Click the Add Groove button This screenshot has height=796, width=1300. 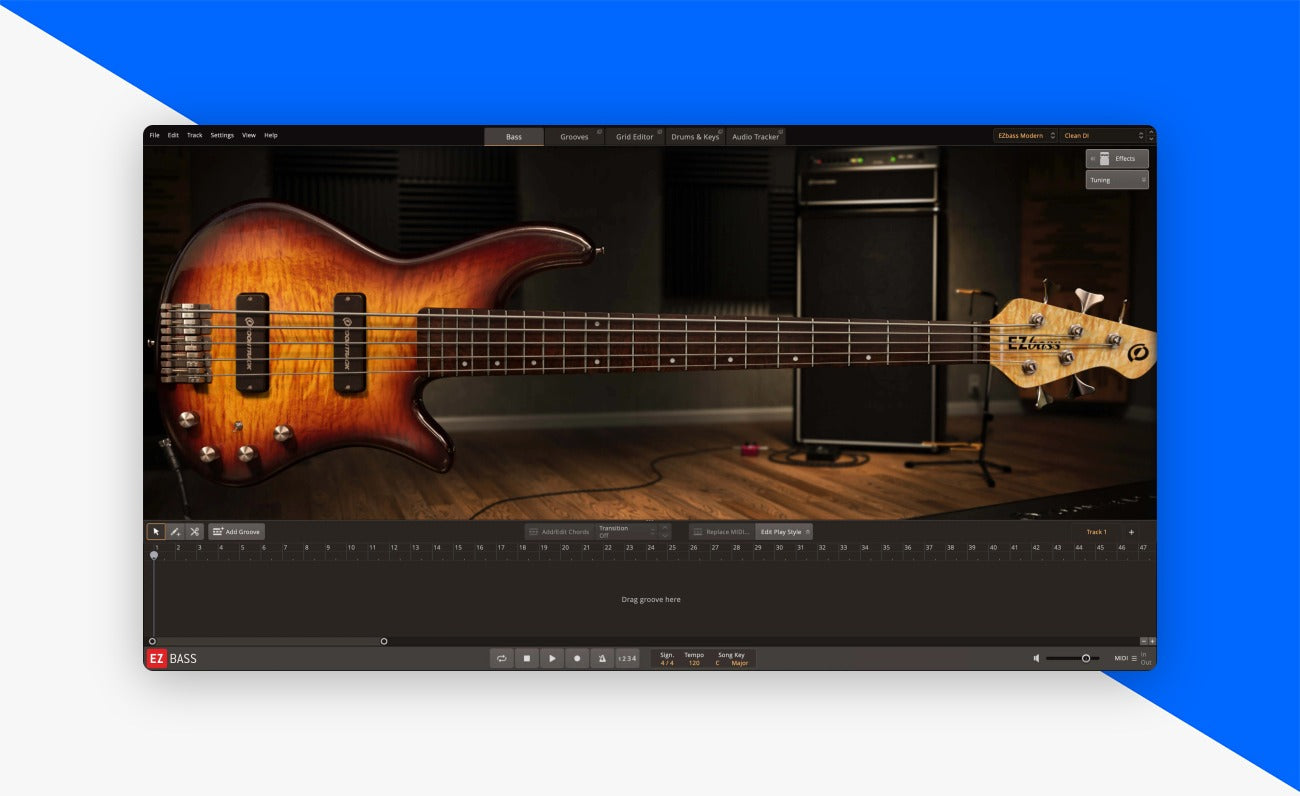coord(236,532)
